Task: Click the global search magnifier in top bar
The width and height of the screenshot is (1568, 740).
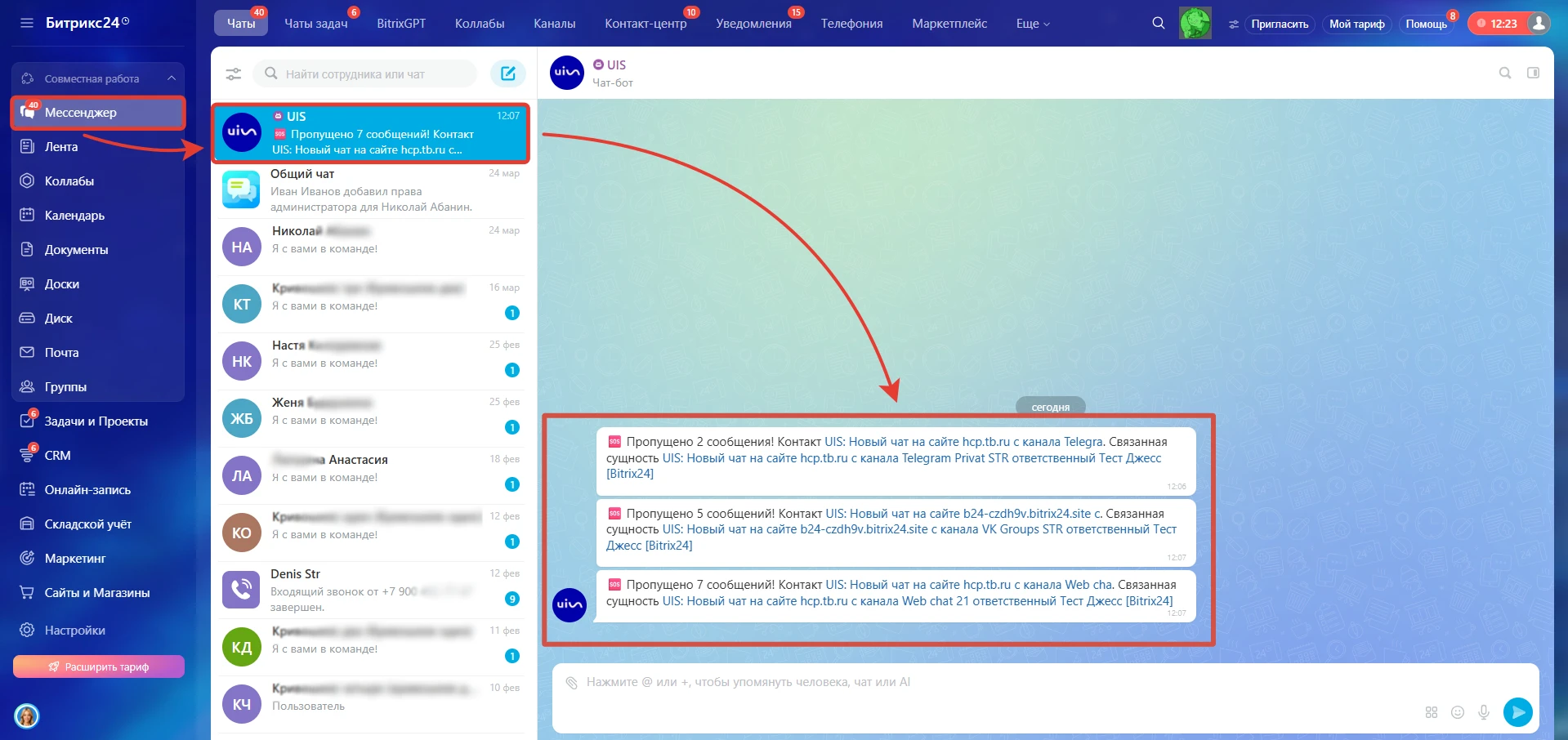Action: [1158, 24]
